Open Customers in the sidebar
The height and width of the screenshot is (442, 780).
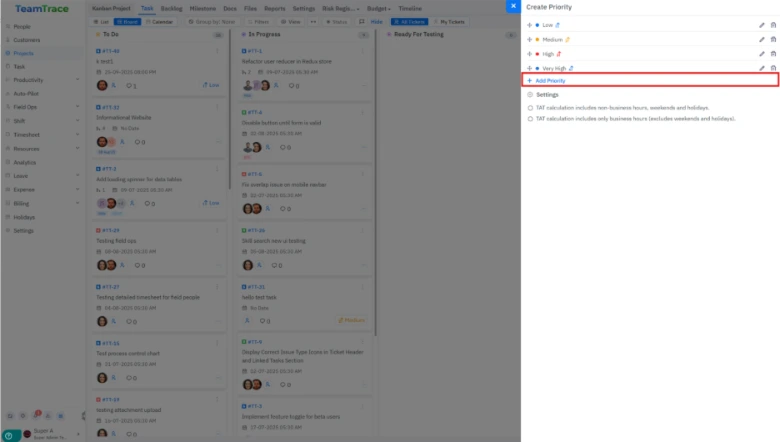(27, 40)
